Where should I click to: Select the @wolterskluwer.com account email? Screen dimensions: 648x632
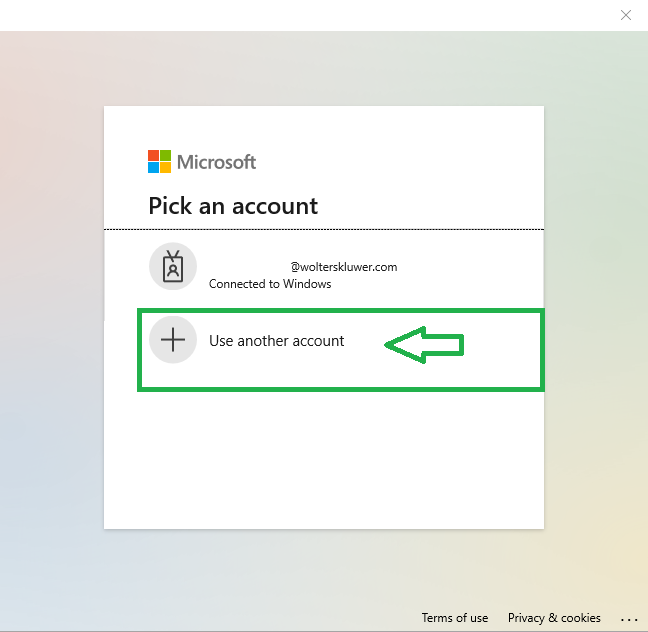tap(344, 267)
